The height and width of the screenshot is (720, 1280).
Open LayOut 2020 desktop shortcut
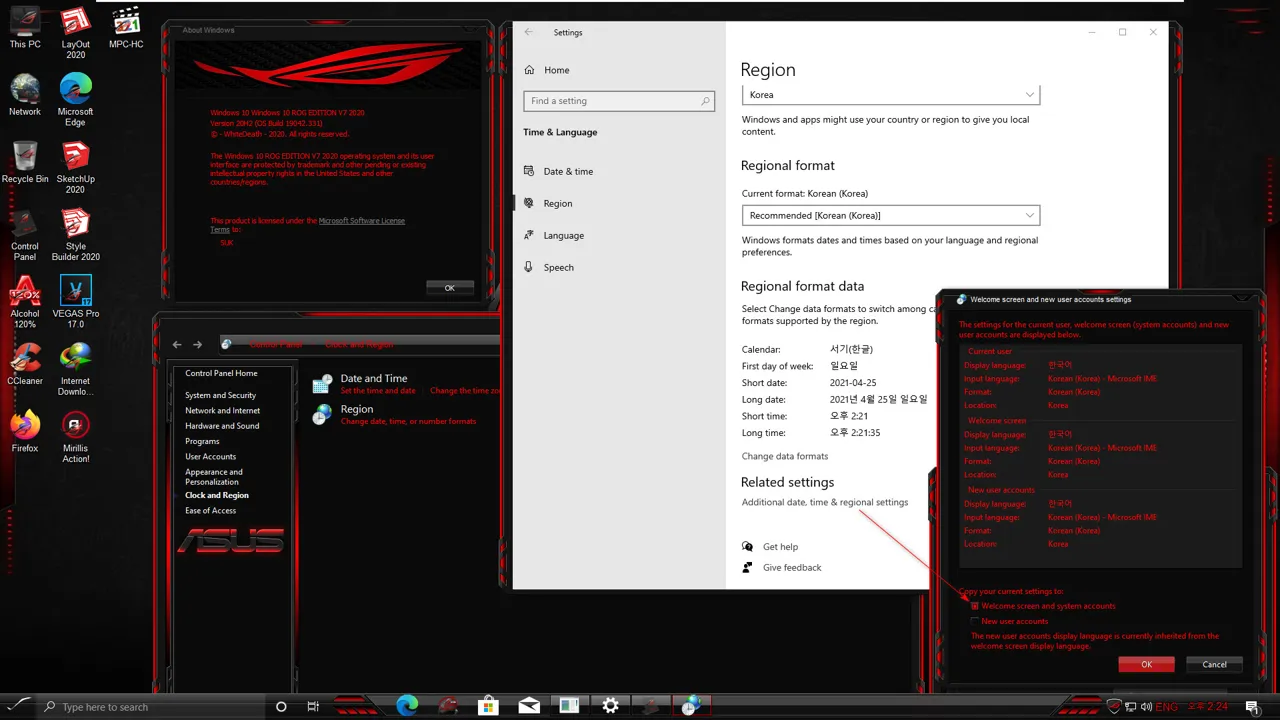tap(75, 33)
